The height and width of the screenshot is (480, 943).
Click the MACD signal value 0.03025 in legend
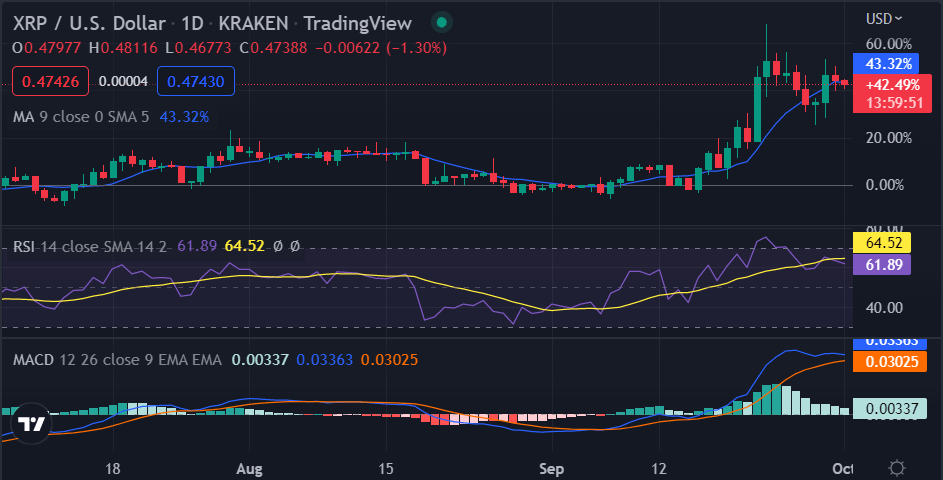pos(389,360)
